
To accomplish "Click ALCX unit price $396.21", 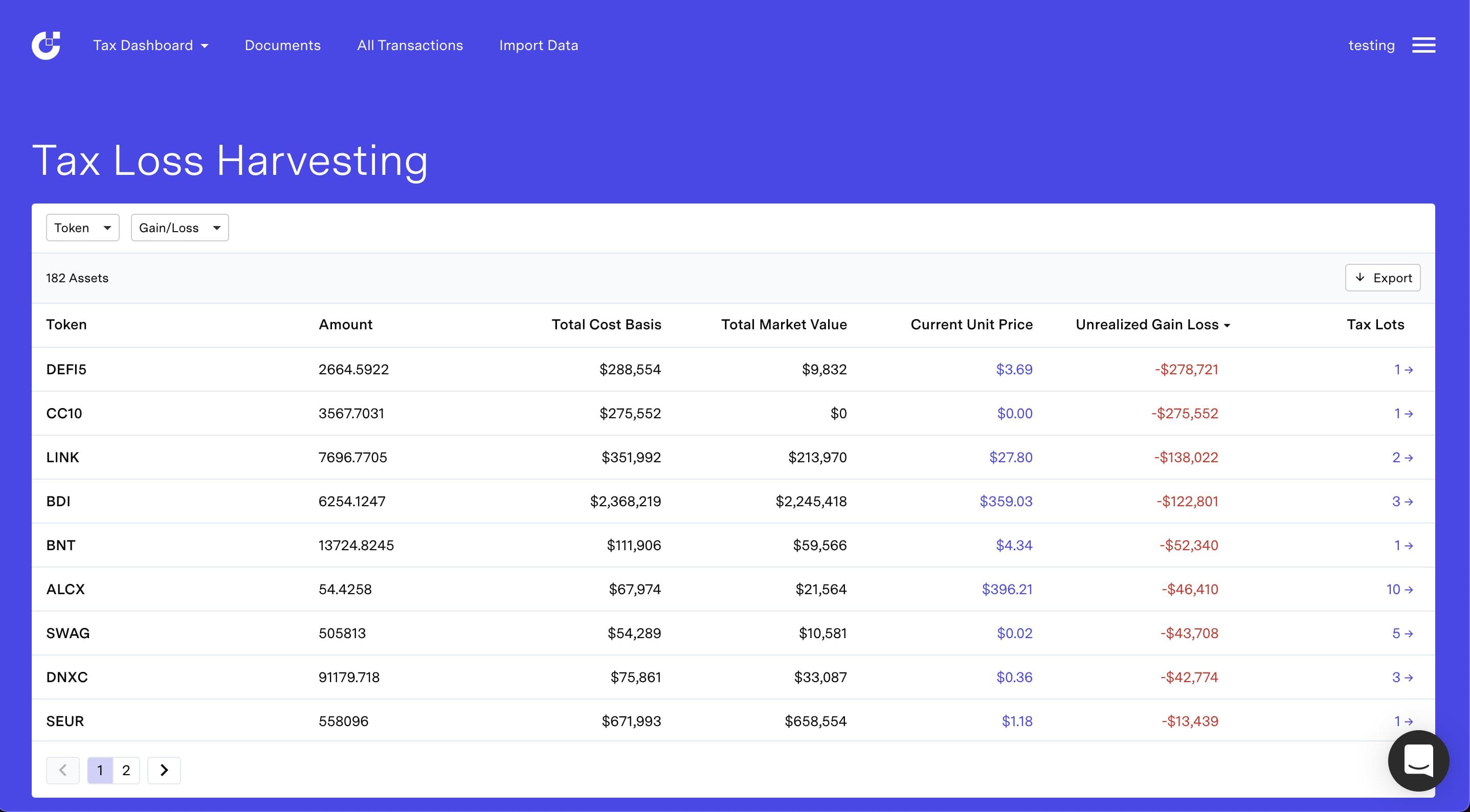I will [x=1007, y=589].
